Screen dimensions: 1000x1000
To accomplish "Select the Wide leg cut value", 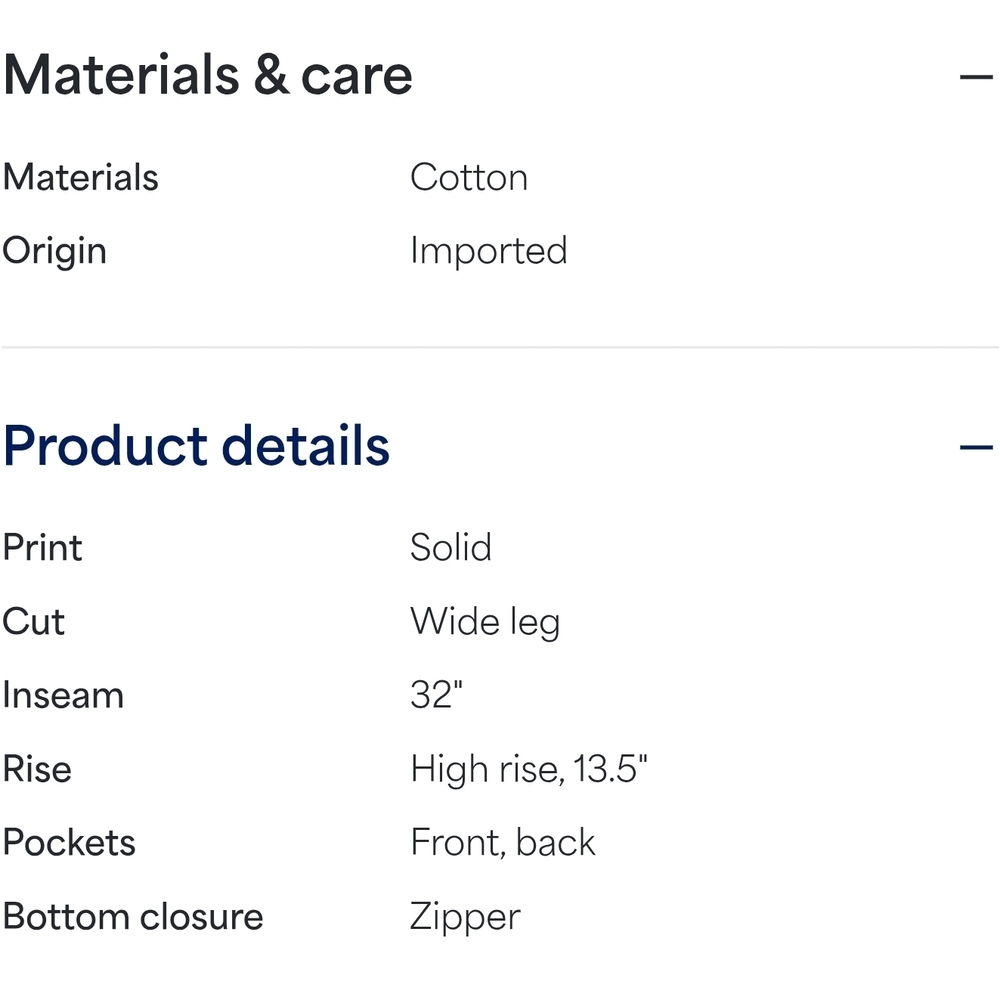I will point(485,622).
